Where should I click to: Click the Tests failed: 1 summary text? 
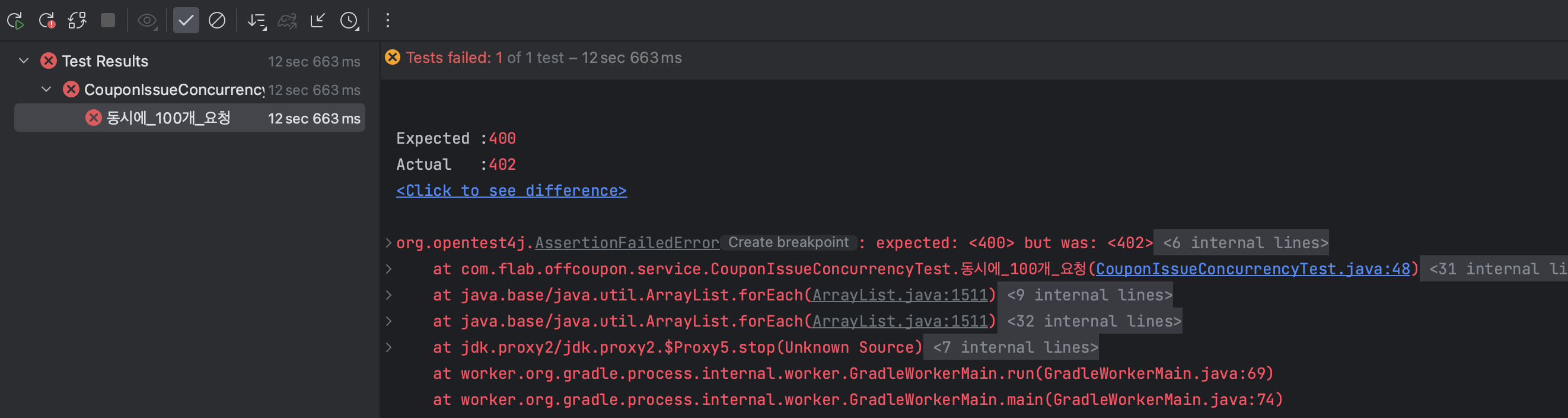click(454, 57)
